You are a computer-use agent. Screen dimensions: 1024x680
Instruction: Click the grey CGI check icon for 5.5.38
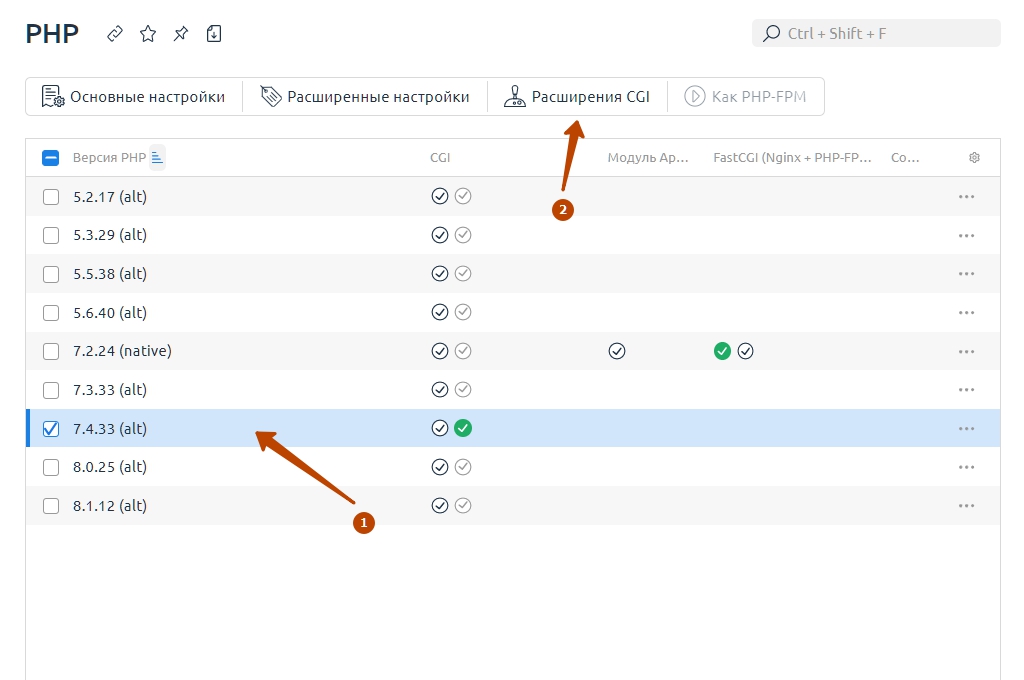463,274
